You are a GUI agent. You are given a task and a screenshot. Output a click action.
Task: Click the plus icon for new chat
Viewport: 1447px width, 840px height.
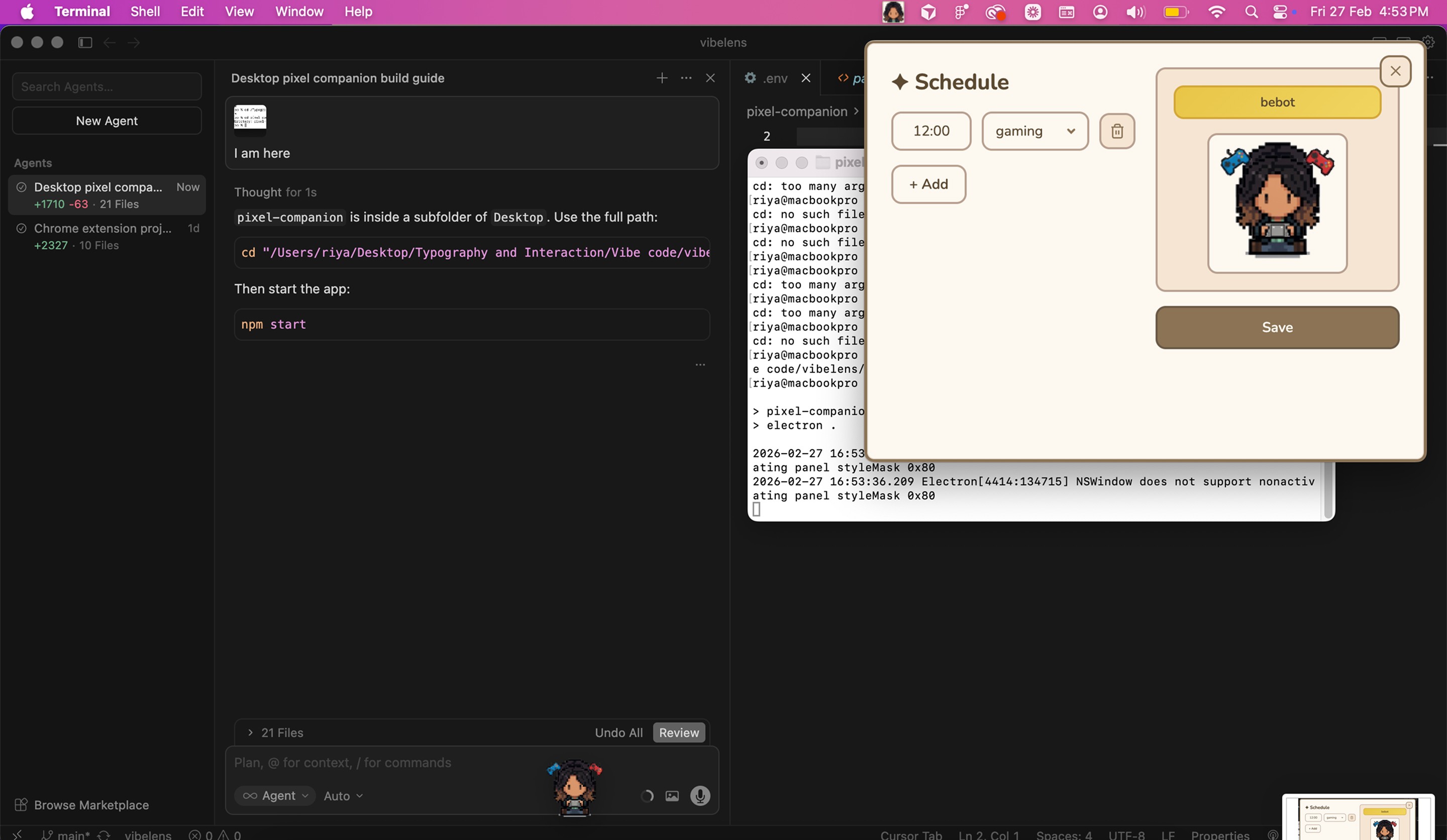coord(662,78)
